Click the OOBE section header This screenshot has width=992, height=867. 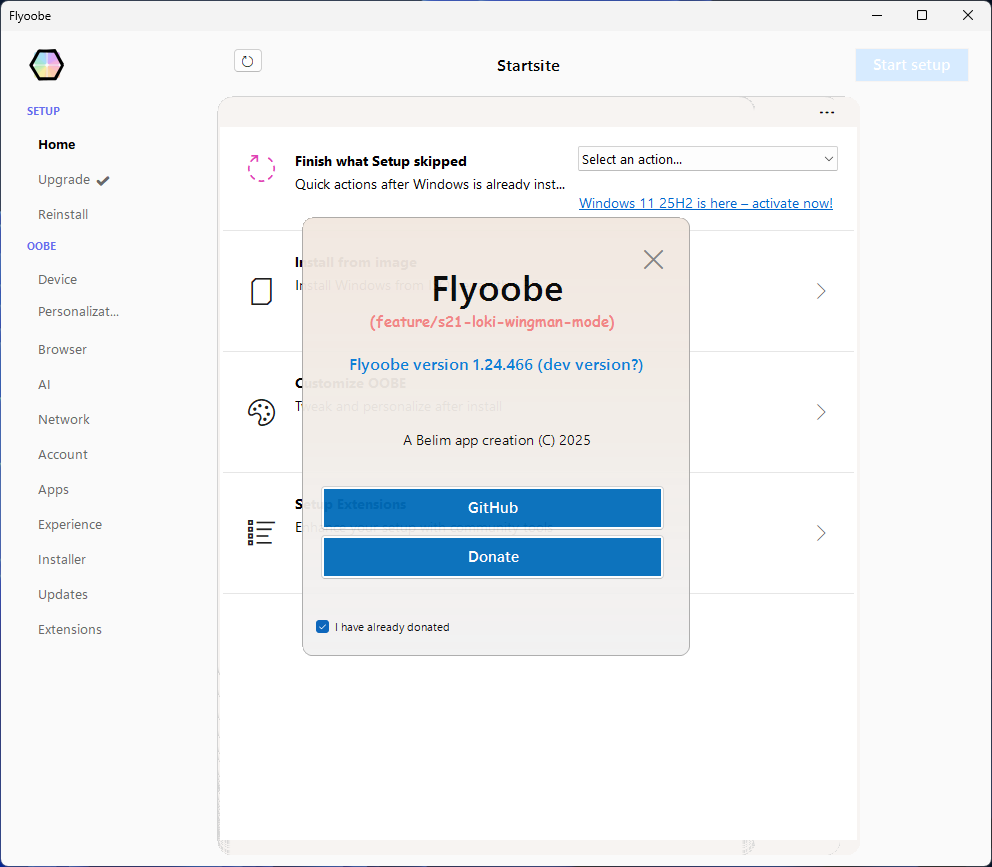click(x=41, y=246)
